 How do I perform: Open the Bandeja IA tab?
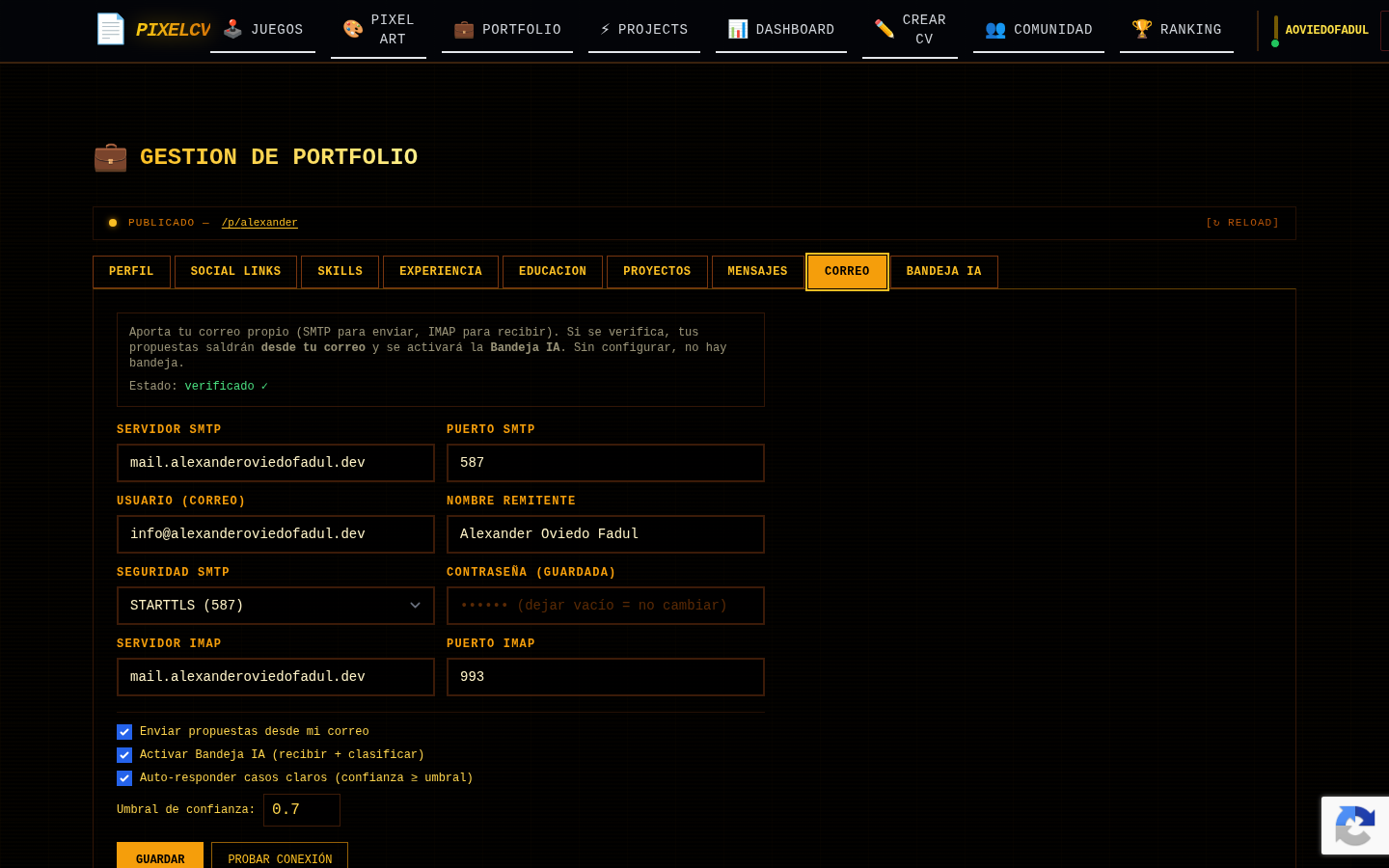[943, 272]
